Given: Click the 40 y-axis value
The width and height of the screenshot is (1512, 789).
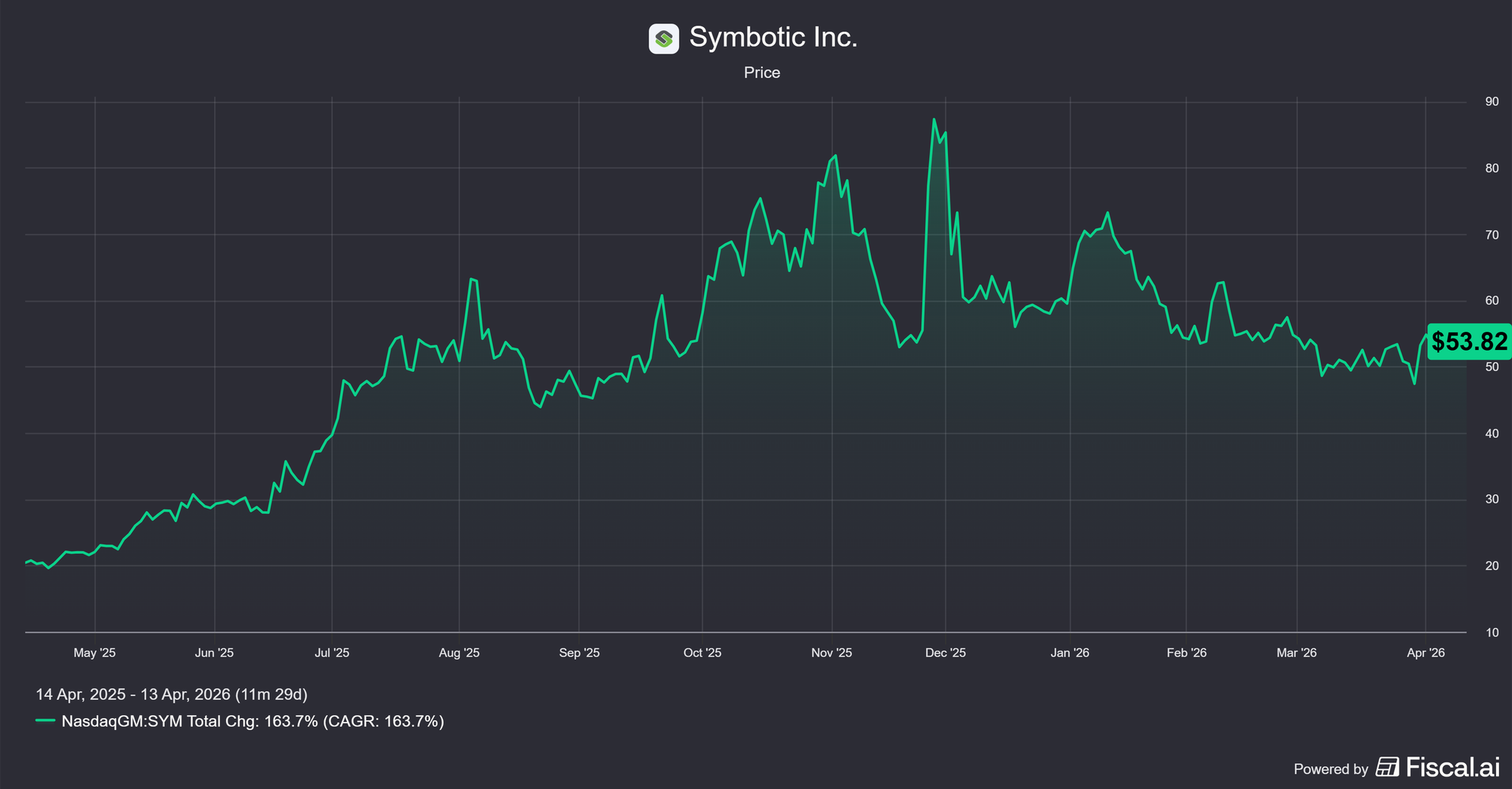Looking at the screenshot, I should tap(1492, 434).
